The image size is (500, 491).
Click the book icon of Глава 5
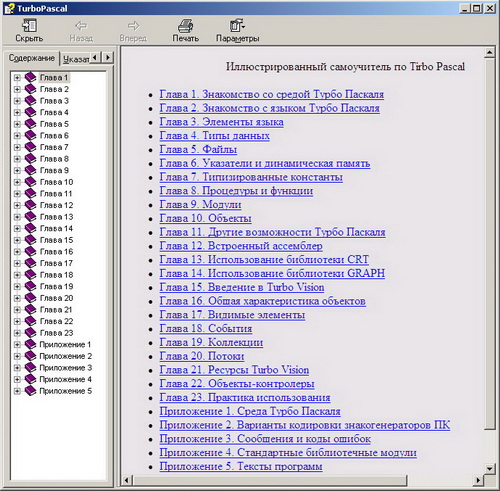[x=30, y=124]
